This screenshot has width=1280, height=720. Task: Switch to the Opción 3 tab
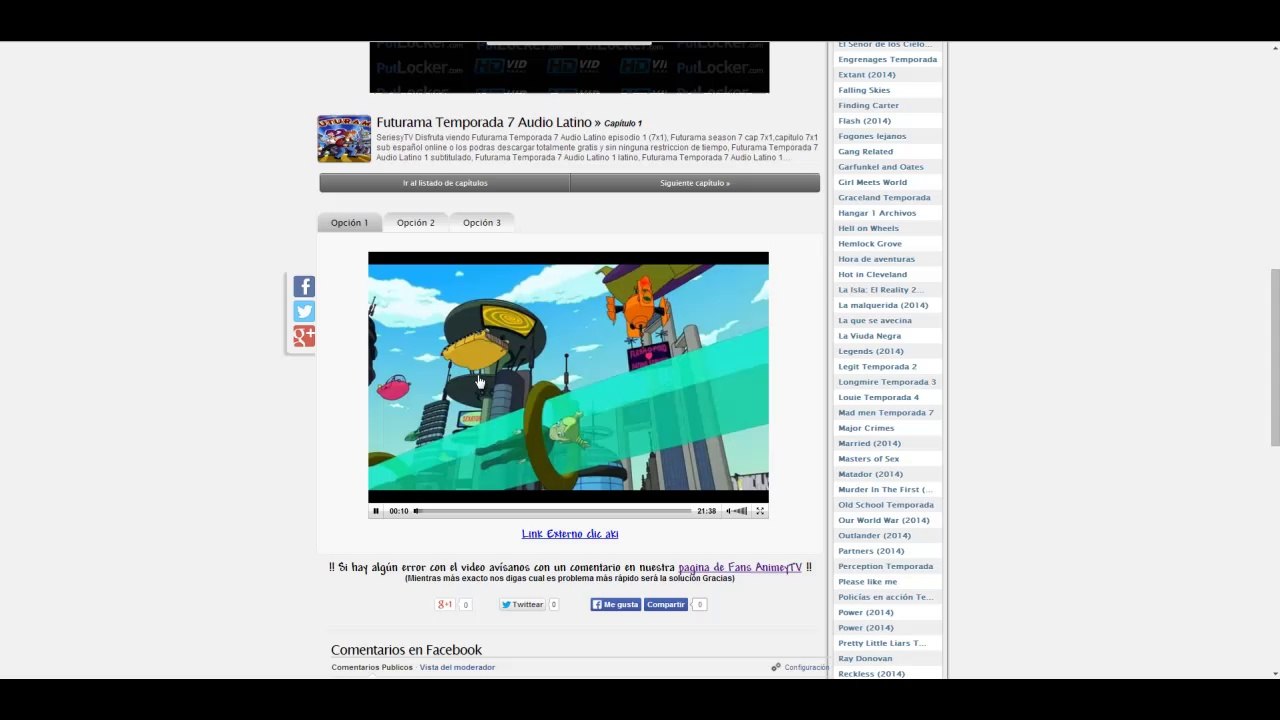tap(481, 223)
